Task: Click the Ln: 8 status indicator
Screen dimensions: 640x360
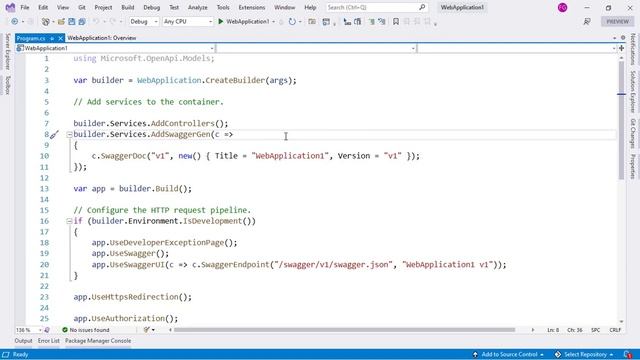Action: pos(553,330)
